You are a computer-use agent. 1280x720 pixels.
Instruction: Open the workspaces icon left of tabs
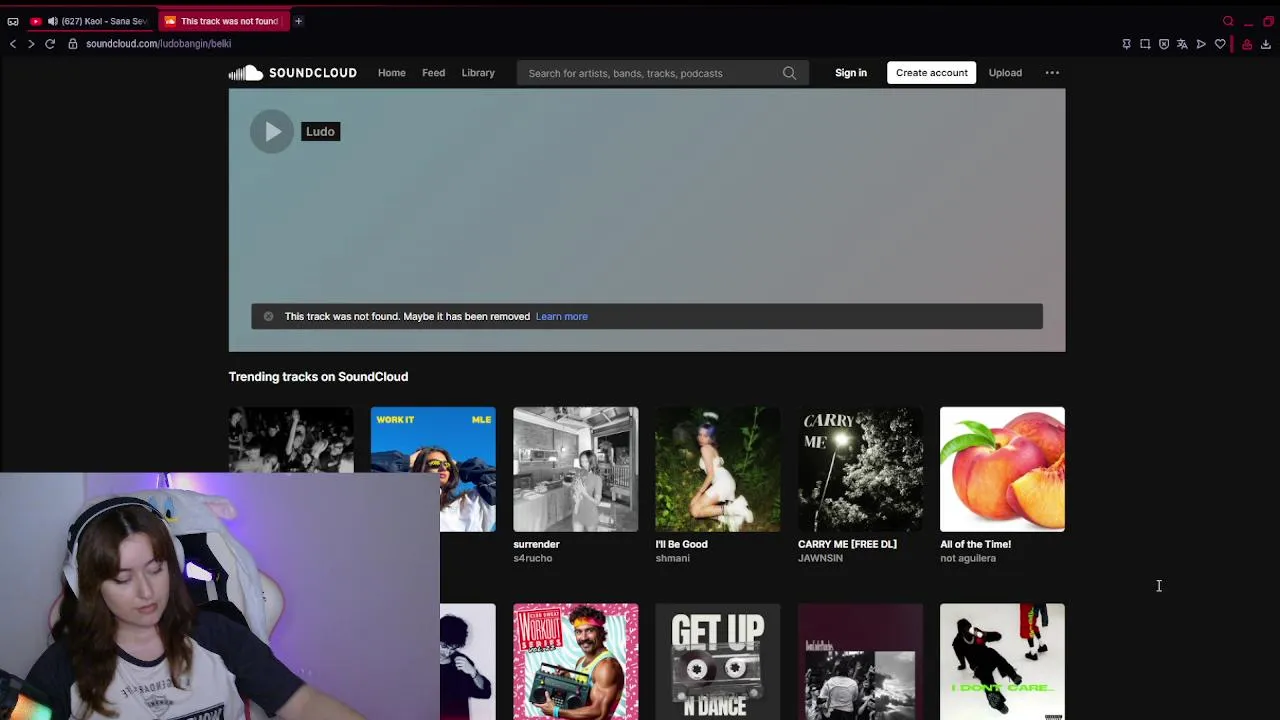coord(13,21)
